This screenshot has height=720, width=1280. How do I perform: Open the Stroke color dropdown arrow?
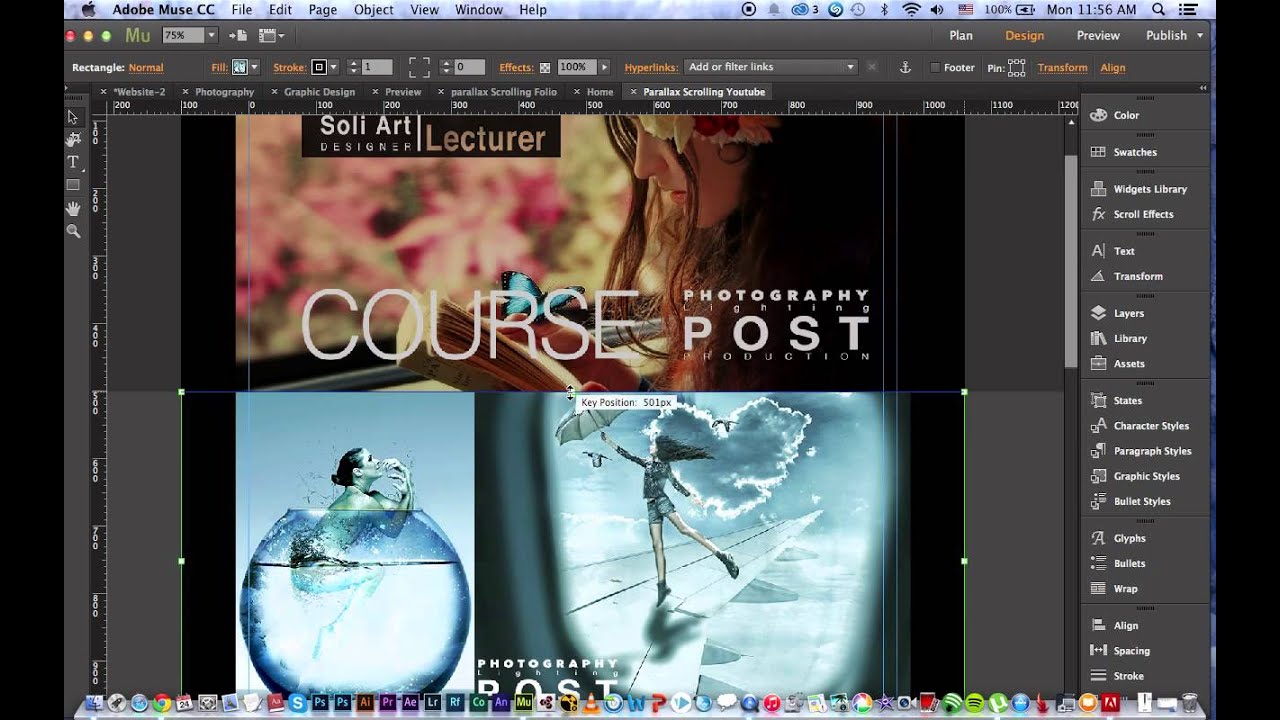click(333, 67)
